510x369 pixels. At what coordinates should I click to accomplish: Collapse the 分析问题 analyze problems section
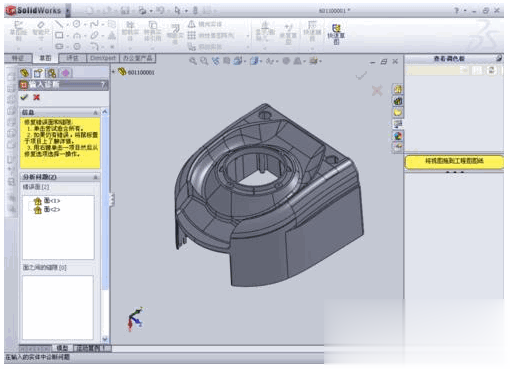tap(95, 177)
